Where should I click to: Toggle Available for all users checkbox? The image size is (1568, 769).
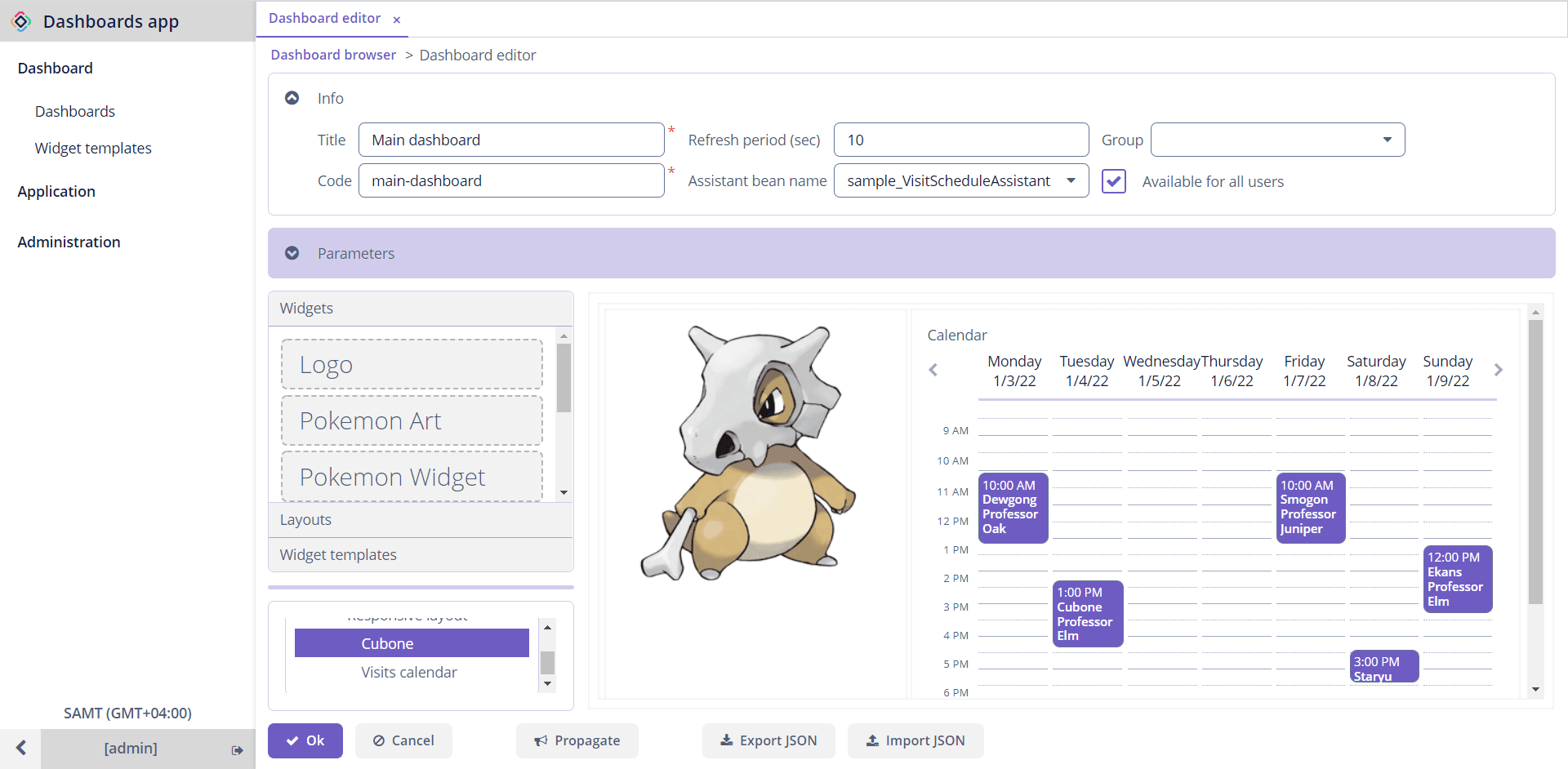(1114, 181)
